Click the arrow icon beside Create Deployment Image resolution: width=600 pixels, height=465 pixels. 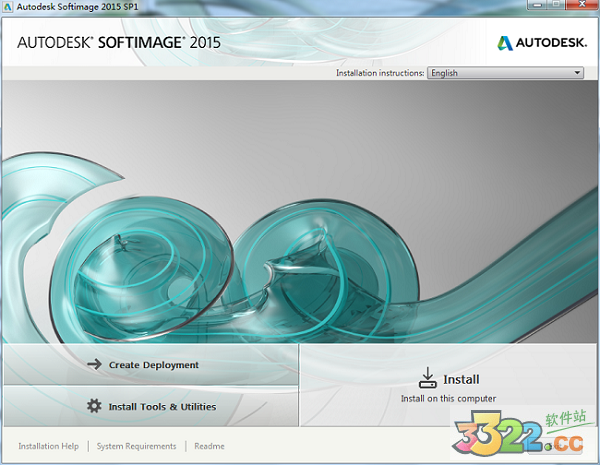95,365
